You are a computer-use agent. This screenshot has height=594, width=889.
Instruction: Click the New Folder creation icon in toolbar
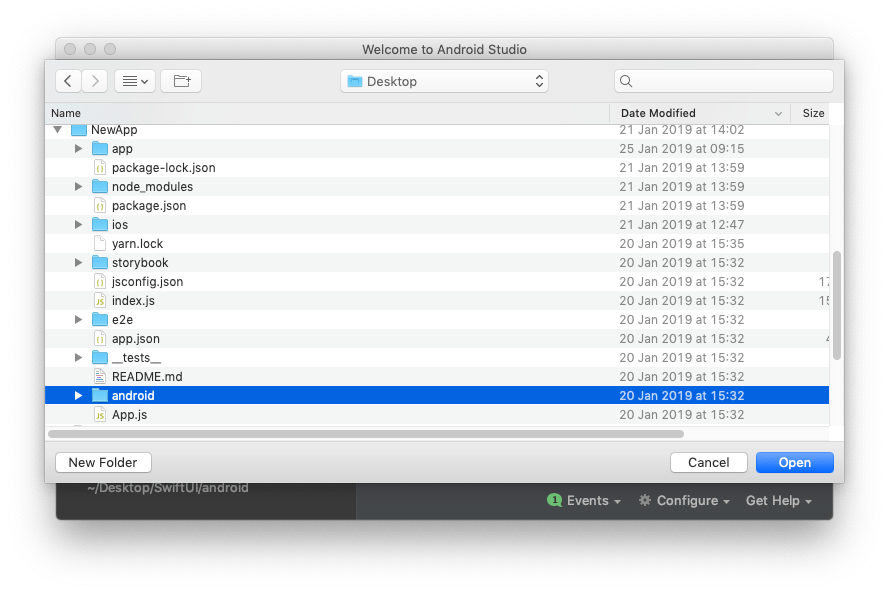click(181, 80)
